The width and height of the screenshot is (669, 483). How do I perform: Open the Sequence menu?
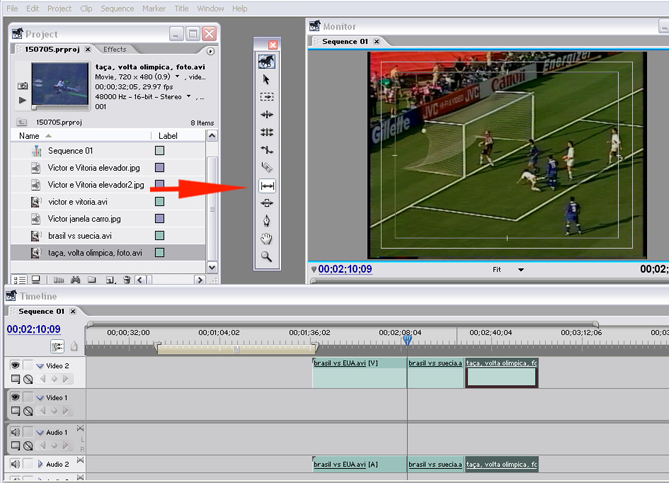click(x=117, y=8)
